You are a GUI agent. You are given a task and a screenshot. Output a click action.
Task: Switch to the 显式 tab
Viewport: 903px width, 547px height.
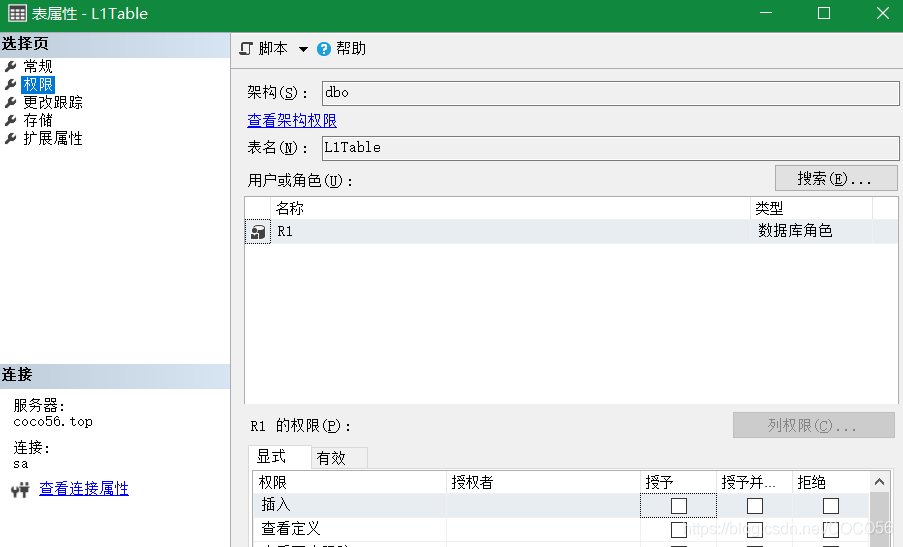280,457
